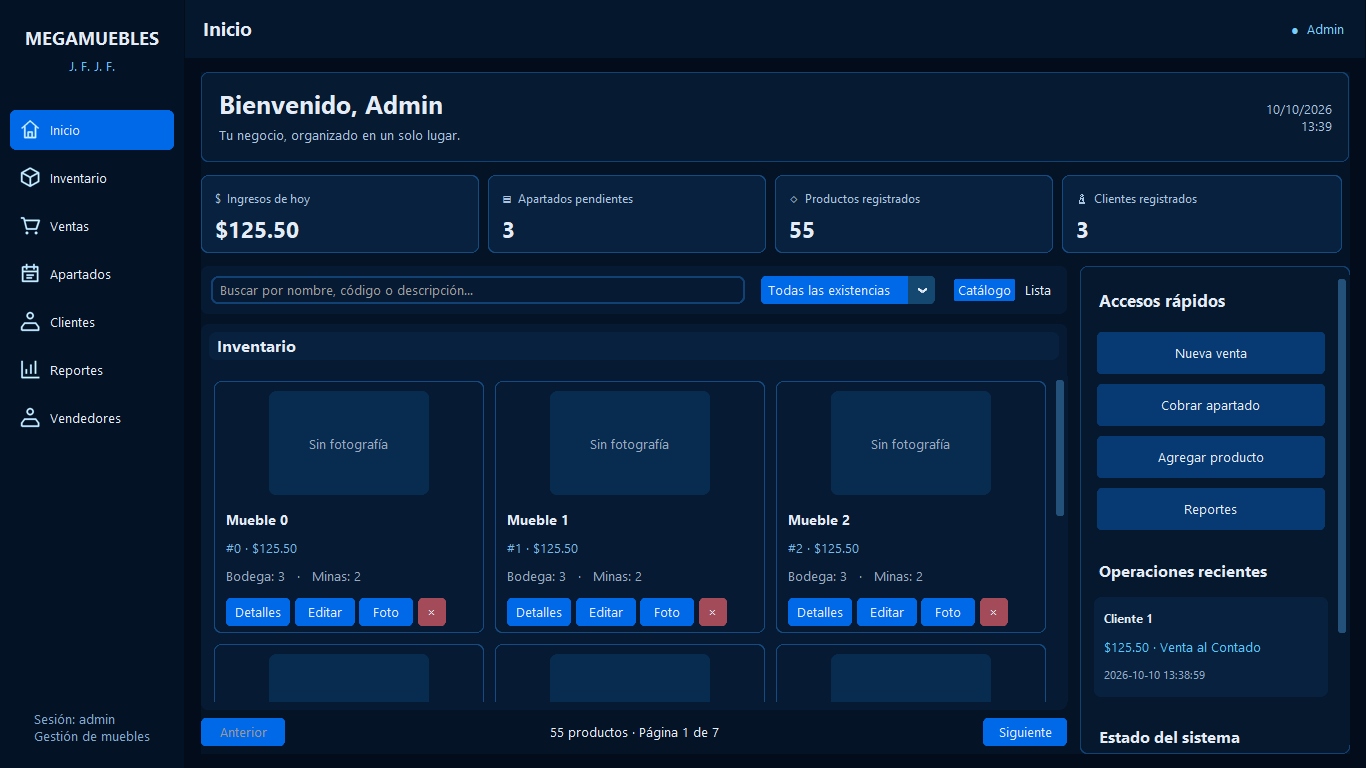Click the Apartados calendar icon
Screen dimensions: 1366x768
point(30,274)
